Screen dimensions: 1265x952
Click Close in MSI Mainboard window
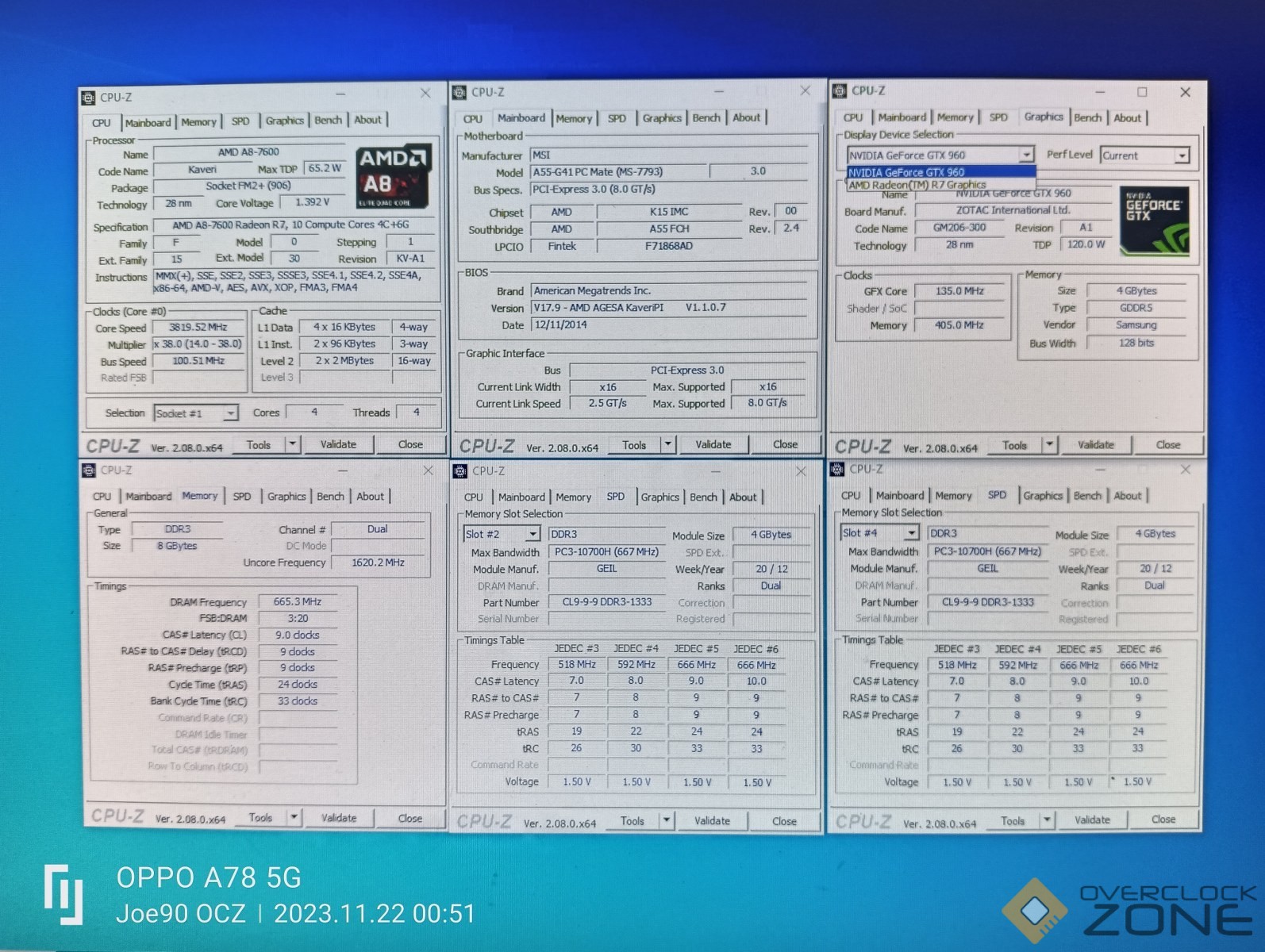point(786,444)
